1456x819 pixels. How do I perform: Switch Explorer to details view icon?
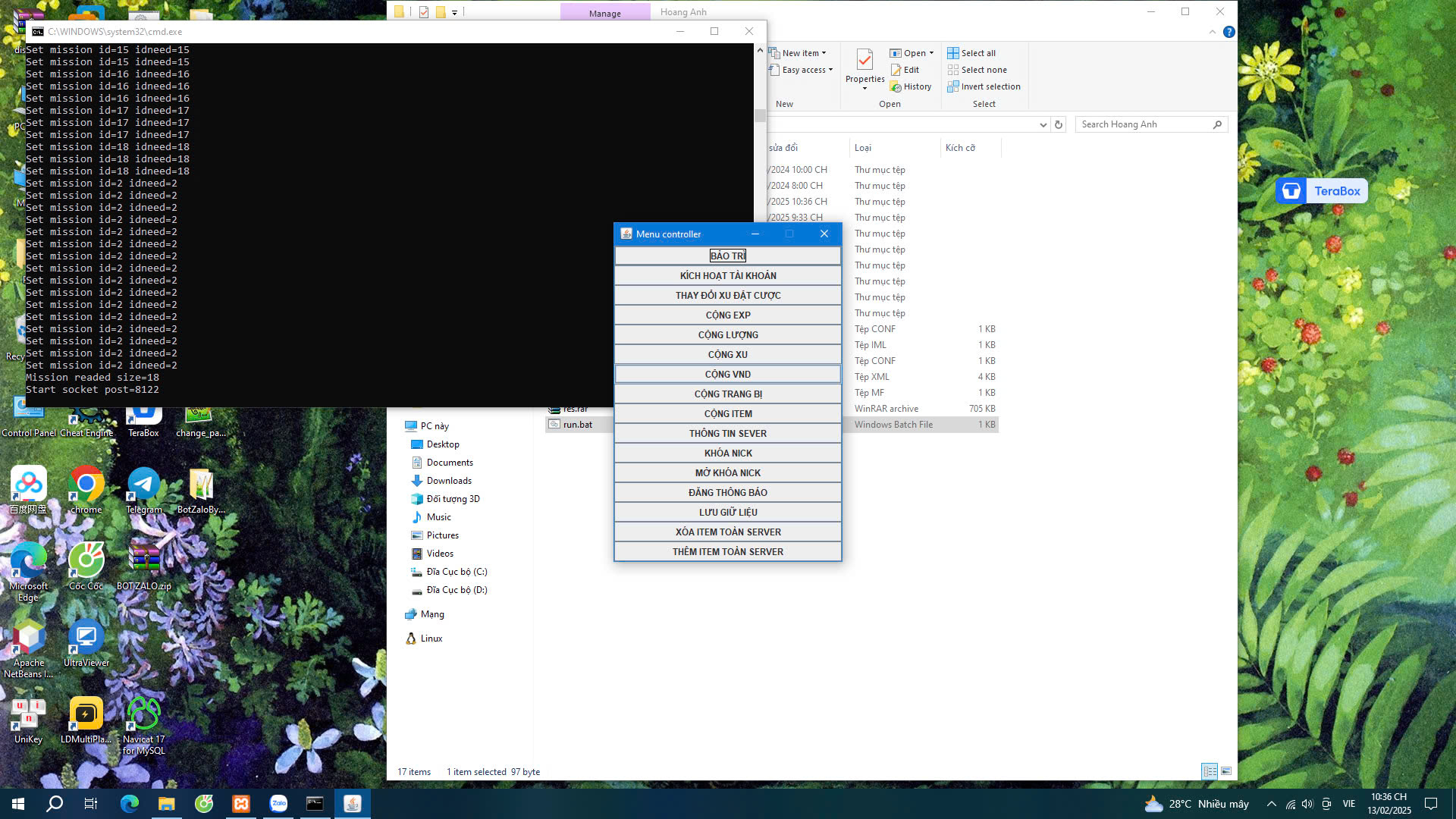click(x=1210, y=771)
